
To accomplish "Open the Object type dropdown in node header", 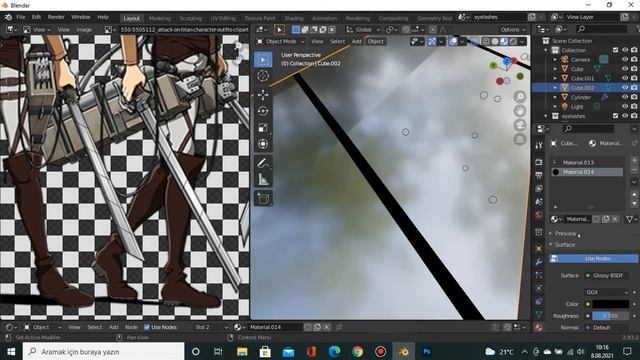I will [x=42, y=327].
